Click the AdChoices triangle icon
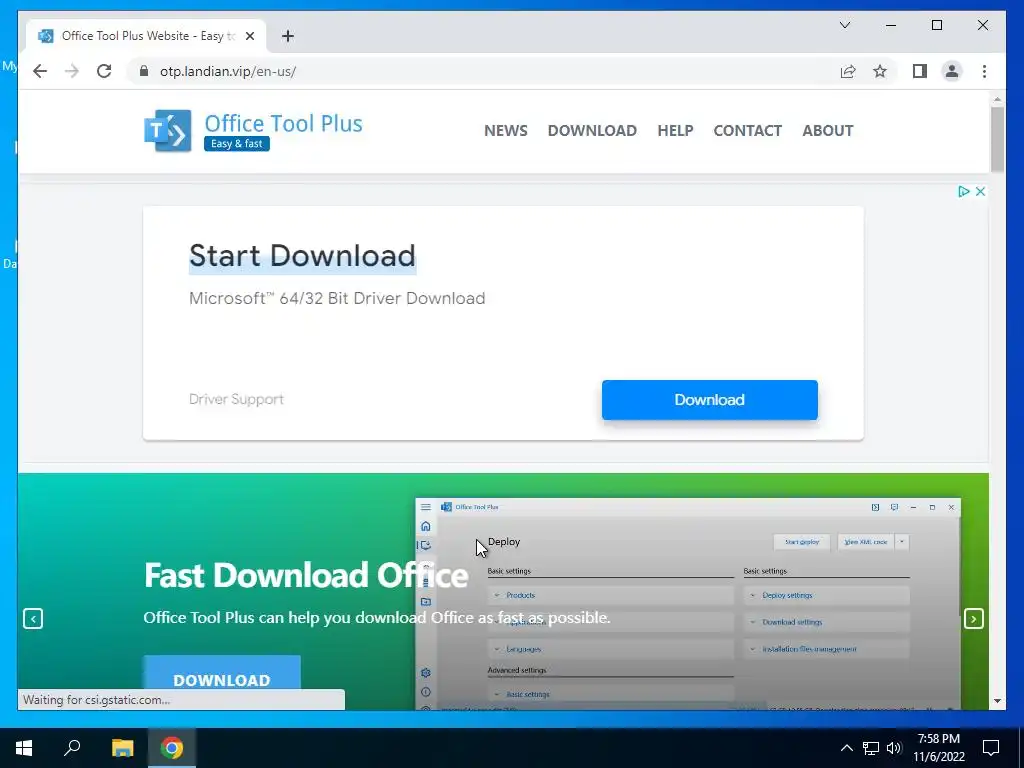This screenshot has height=768, width=1024. point(963,191)
